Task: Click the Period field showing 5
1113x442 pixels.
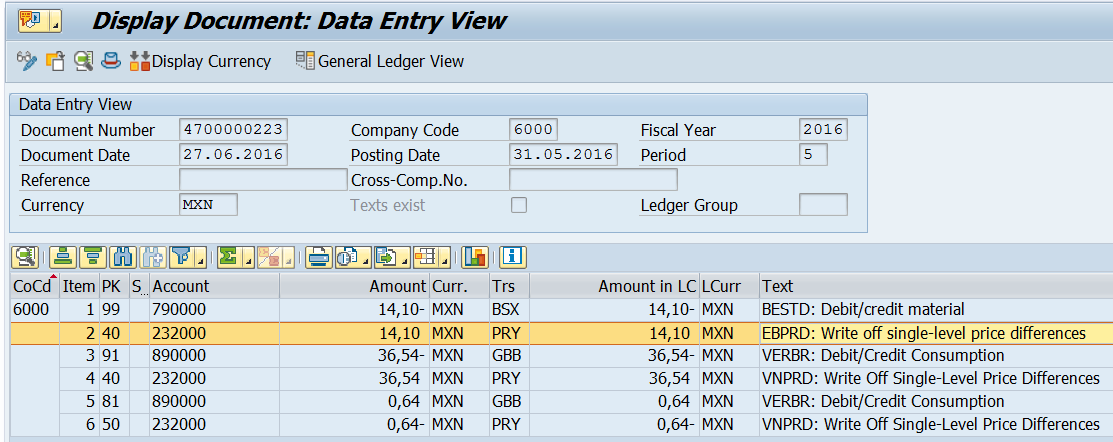Action: 813,155
